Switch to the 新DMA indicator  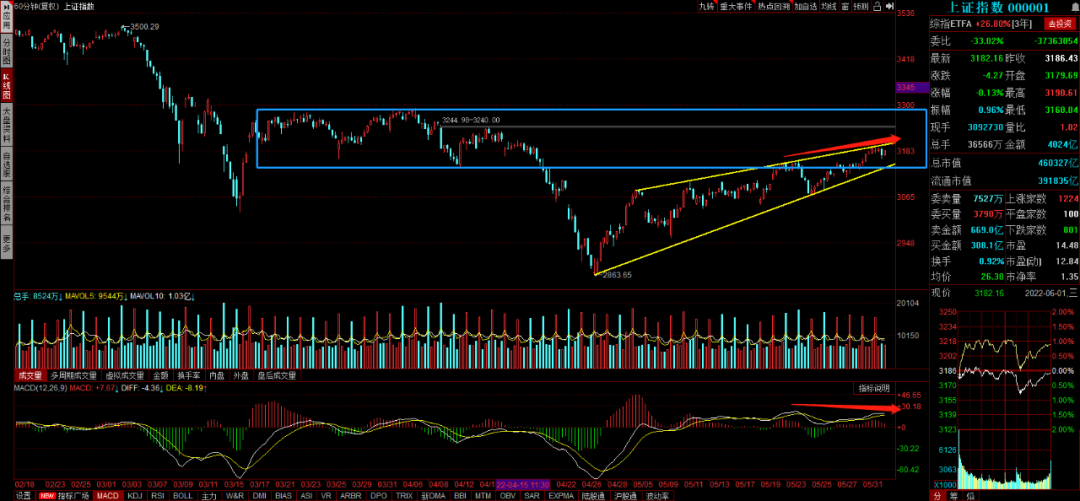point(433,495)
